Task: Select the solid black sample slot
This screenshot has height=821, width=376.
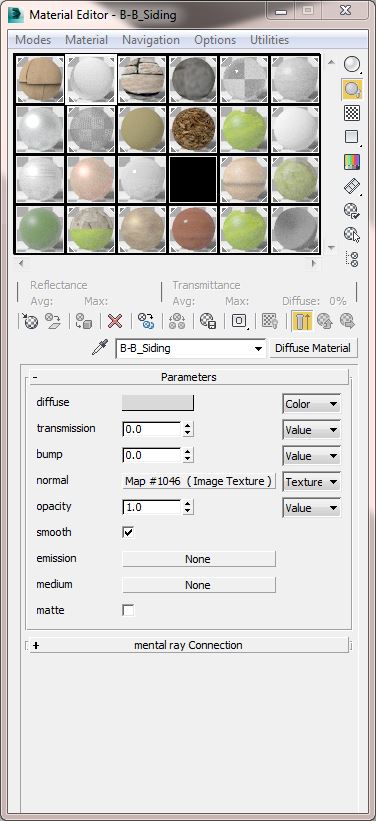Action: [193, 180]
